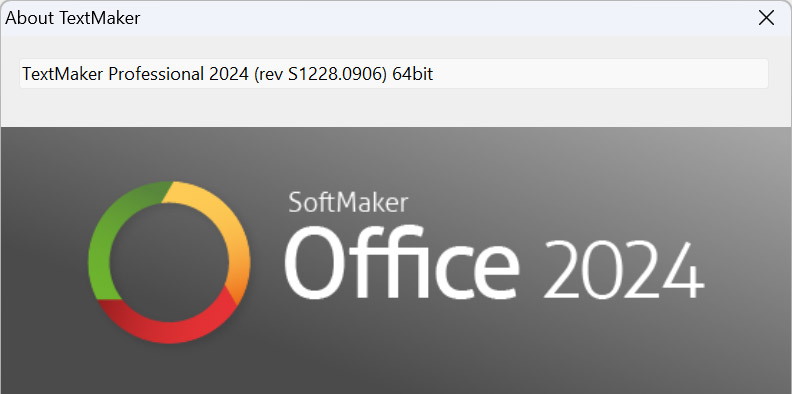Close the About TextMaker dialog

766,18
